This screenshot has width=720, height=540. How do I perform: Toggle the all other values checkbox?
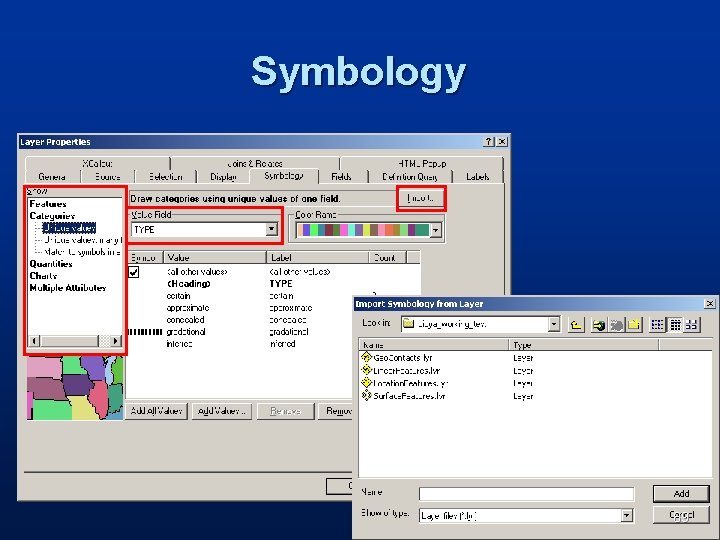[134, 272]
